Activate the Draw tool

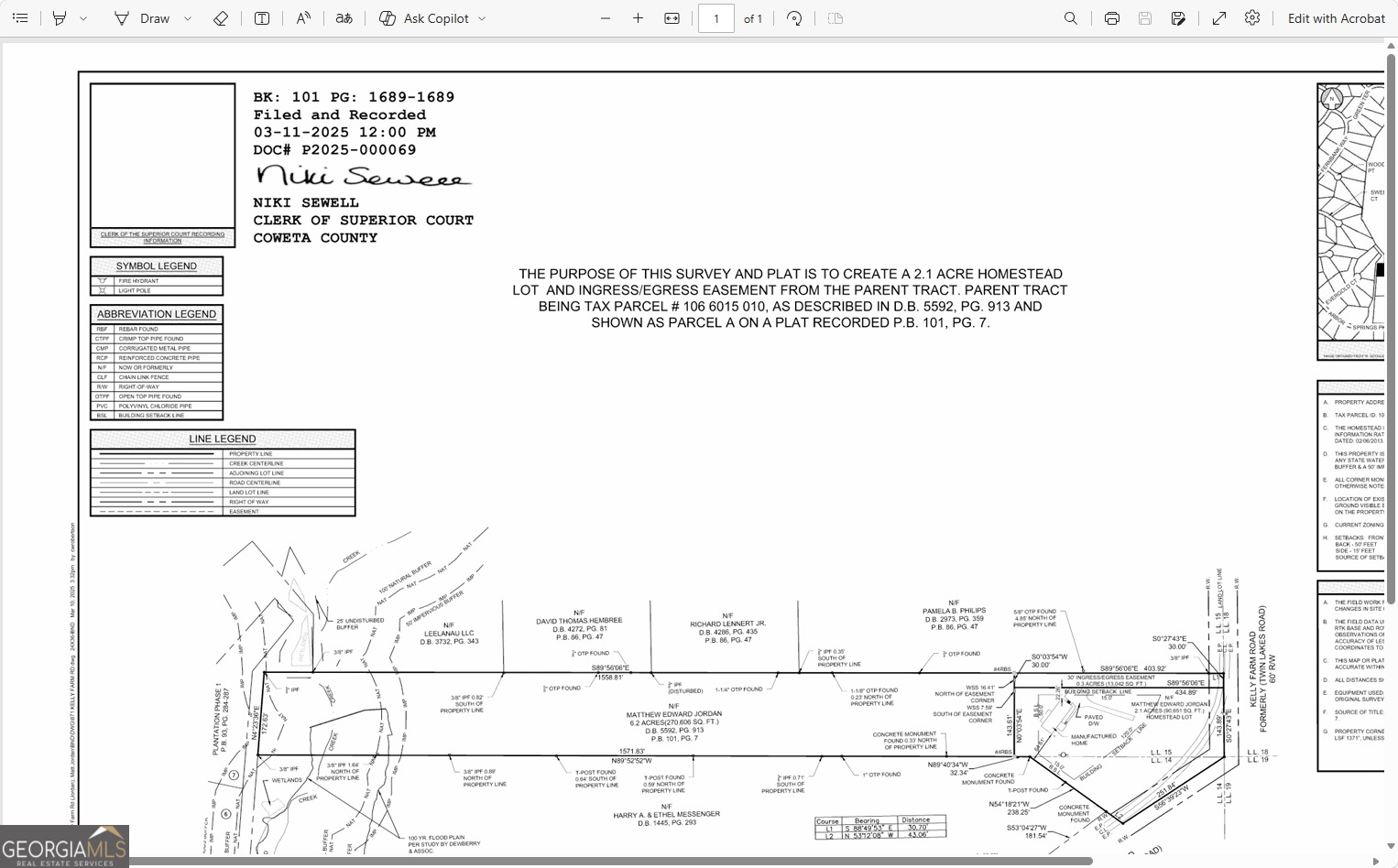click(x=142, y=18)
